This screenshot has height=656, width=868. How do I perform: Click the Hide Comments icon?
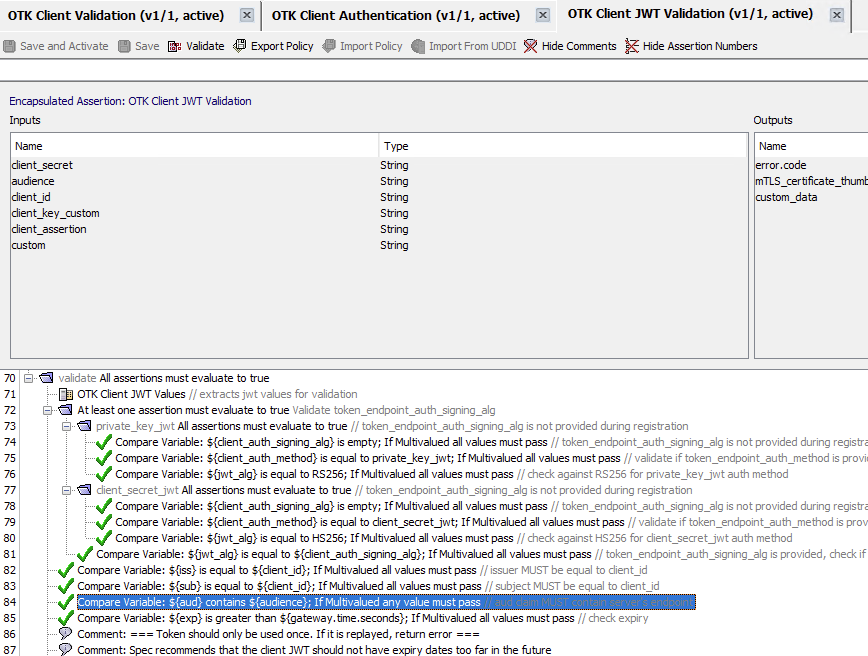coord(530,47)
